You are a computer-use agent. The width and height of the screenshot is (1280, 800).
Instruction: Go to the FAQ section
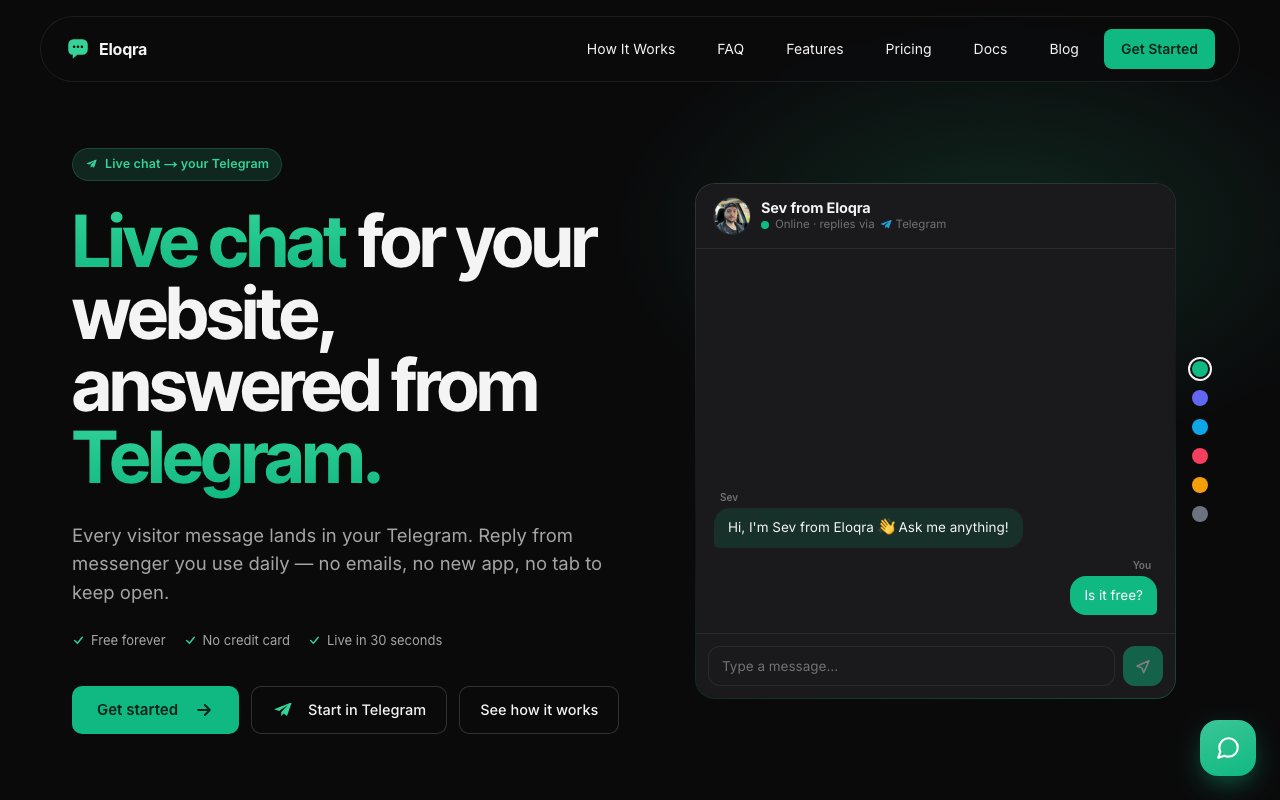coord(731,49)
